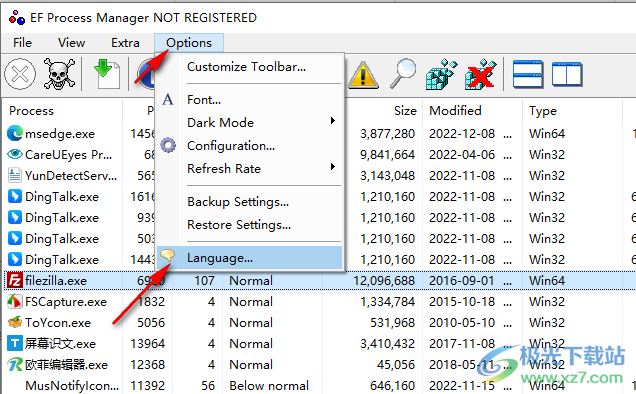Choose Backup Settings... menu entry

[x=249, y=202]
